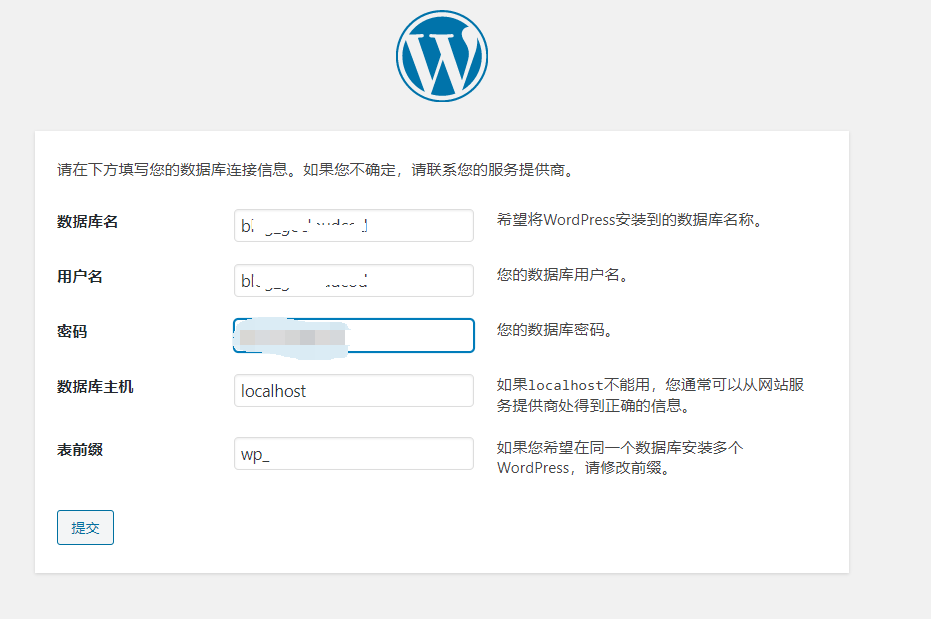This screenshot has height=619, width=931.
Task: Click the 密码 label
Action: coord(72,331)
